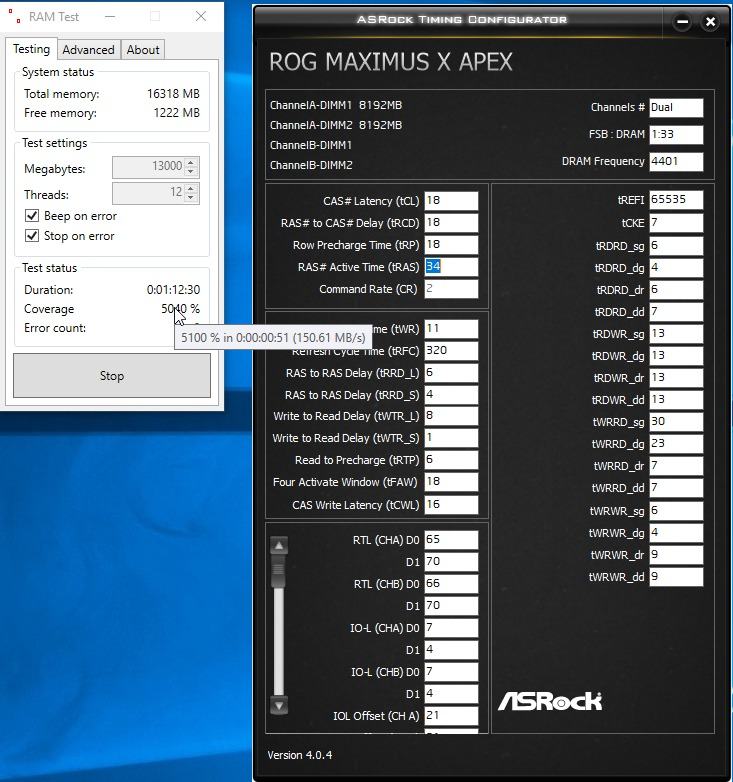The width and height of the screenshot is (733, 782).
Task: Click the tWTR_S value field
Action: click(x=451, y=437)
